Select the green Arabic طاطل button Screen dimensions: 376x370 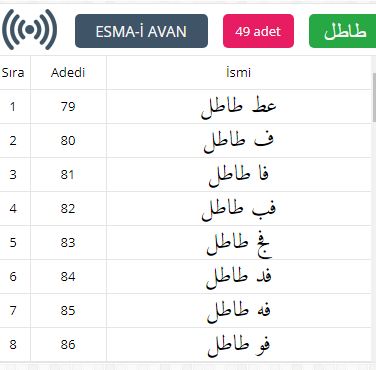[x=343, y=31]
